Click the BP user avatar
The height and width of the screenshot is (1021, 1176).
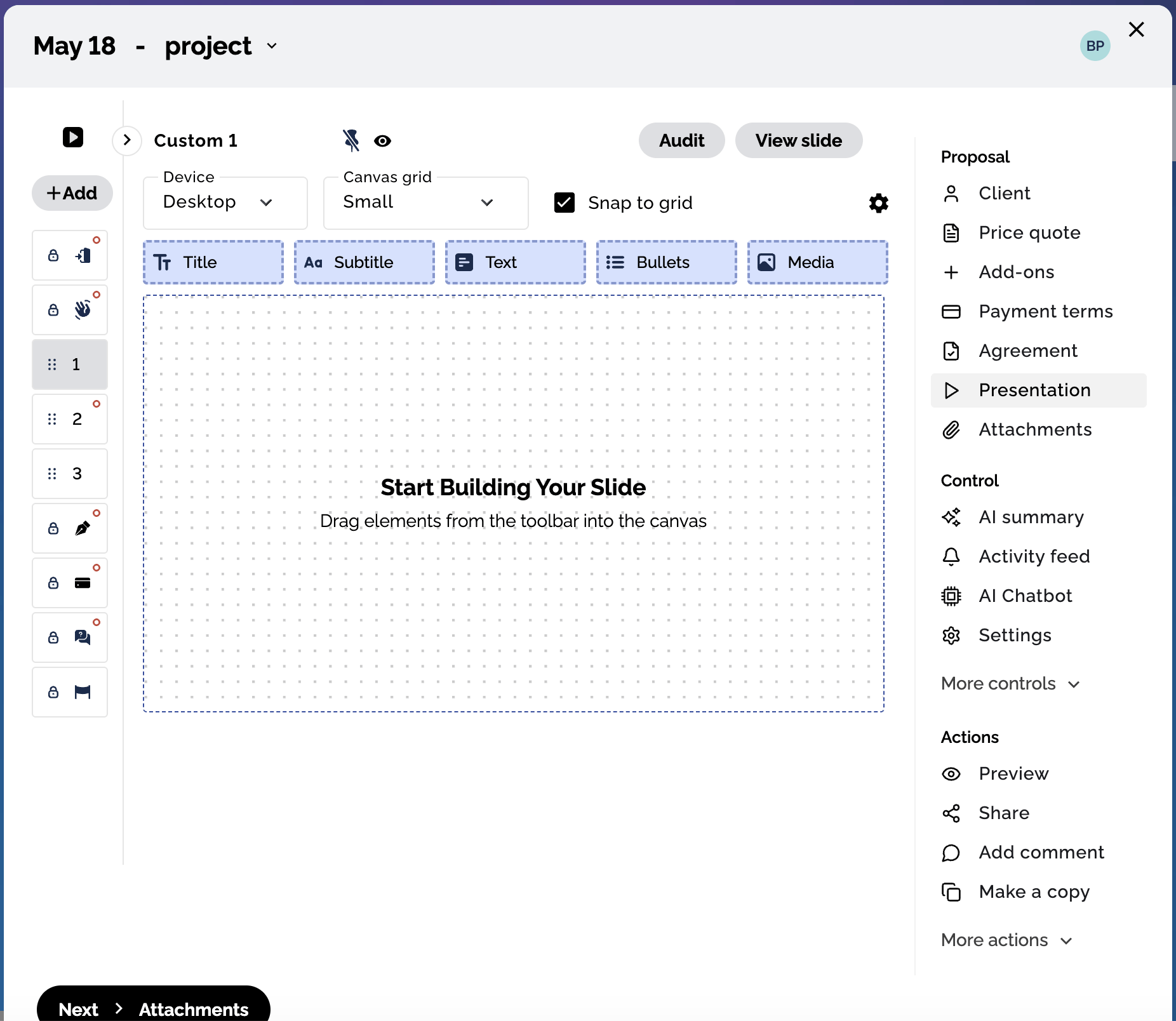1095,46
